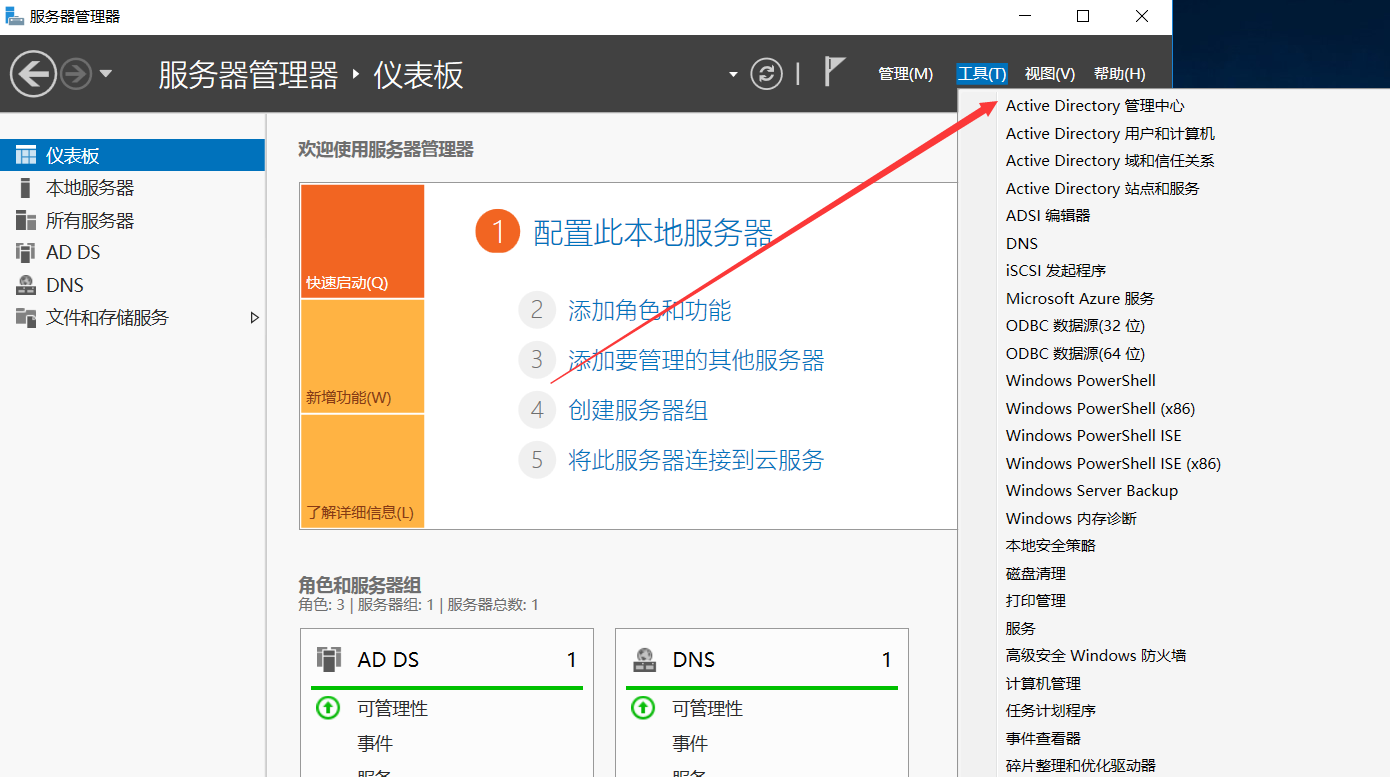Open dropdown arrow beside the refresh icon
This screenshot has width=1390, height=777.
coord(733,74)
